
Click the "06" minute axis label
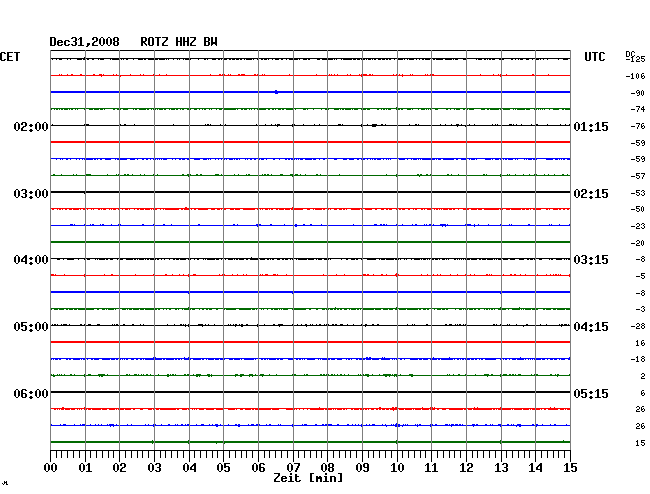(x=258, y=468)
